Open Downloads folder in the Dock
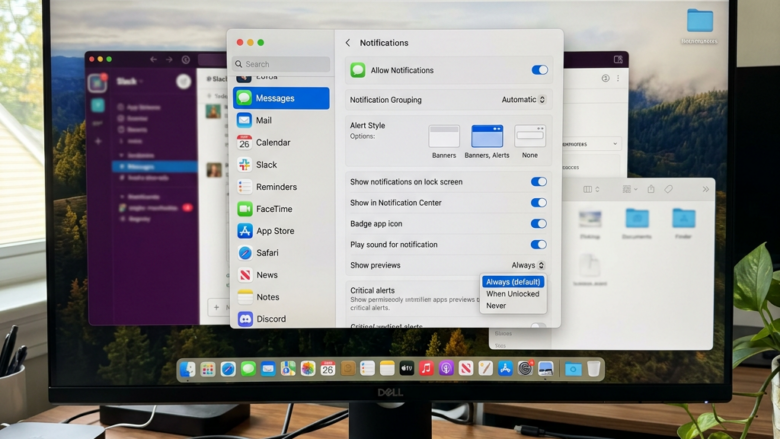This screenshot has height=439, width=780. point(573,369)
